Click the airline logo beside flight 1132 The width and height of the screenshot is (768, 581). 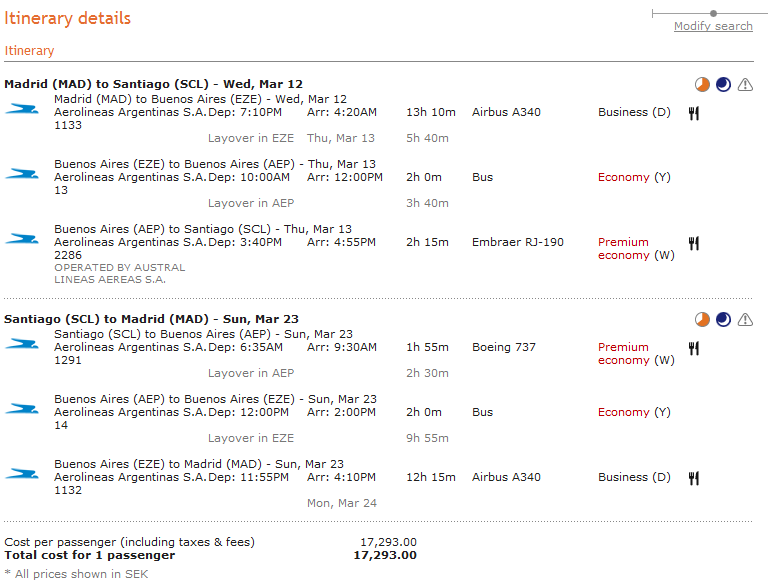21,473
